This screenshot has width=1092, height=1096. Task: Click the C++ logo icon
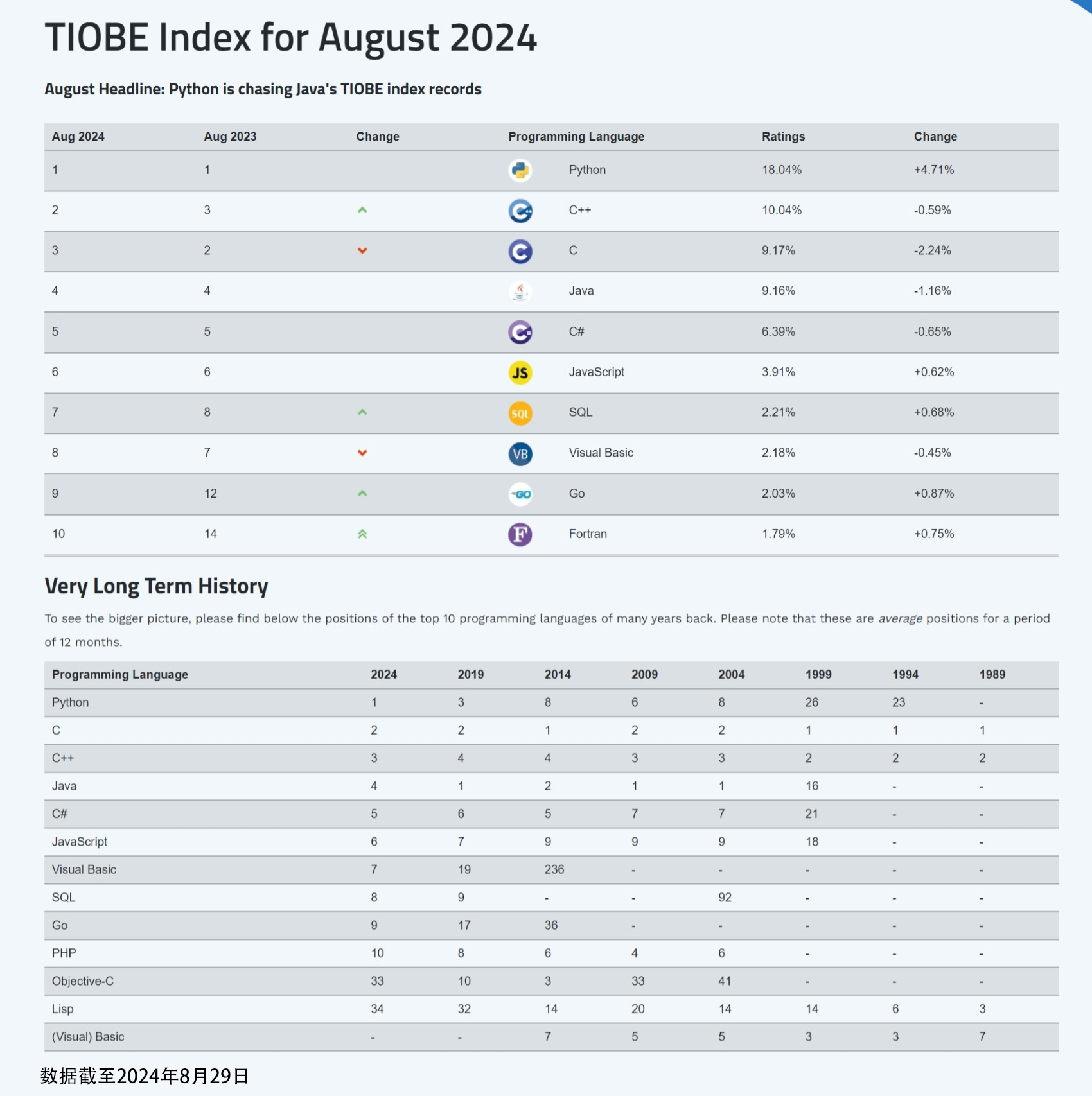click(520, 211)
